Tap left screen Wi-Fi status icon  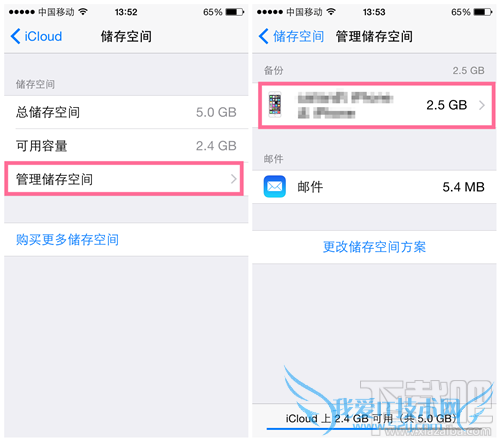coord(83,12)
